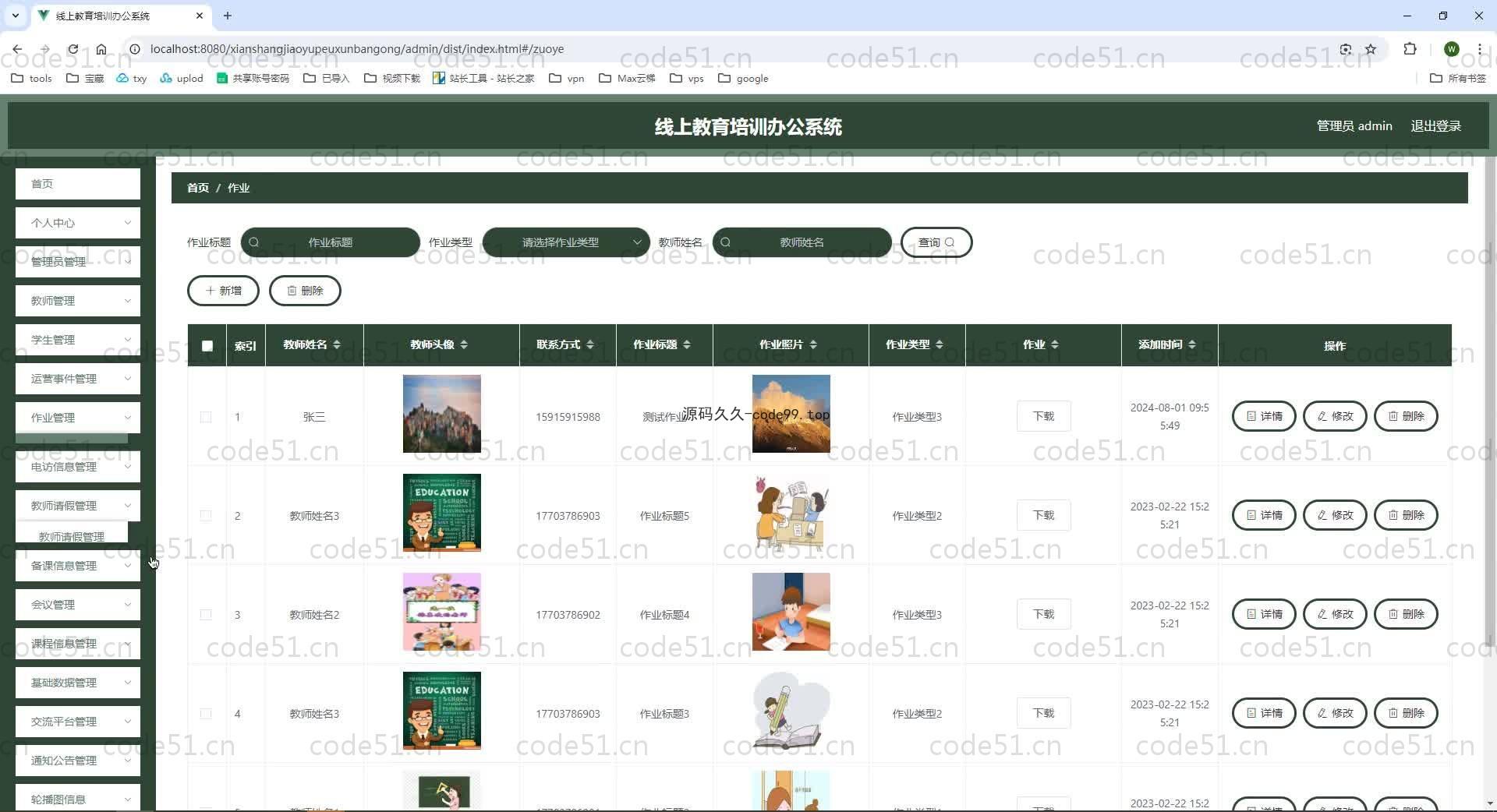Click search icon inside 教师姓名 field

[x=726, y=242]
